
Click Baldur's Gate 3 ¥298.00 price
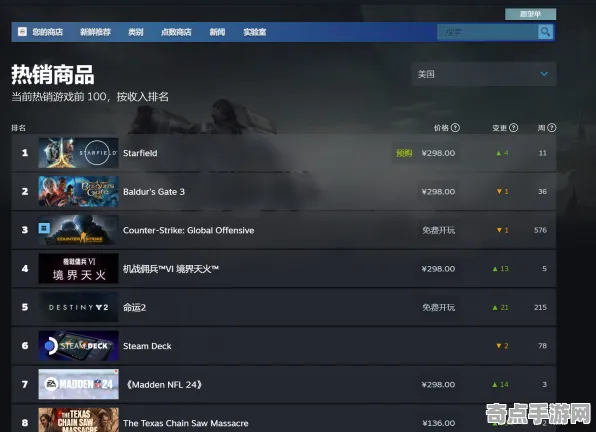pos(438,191)
